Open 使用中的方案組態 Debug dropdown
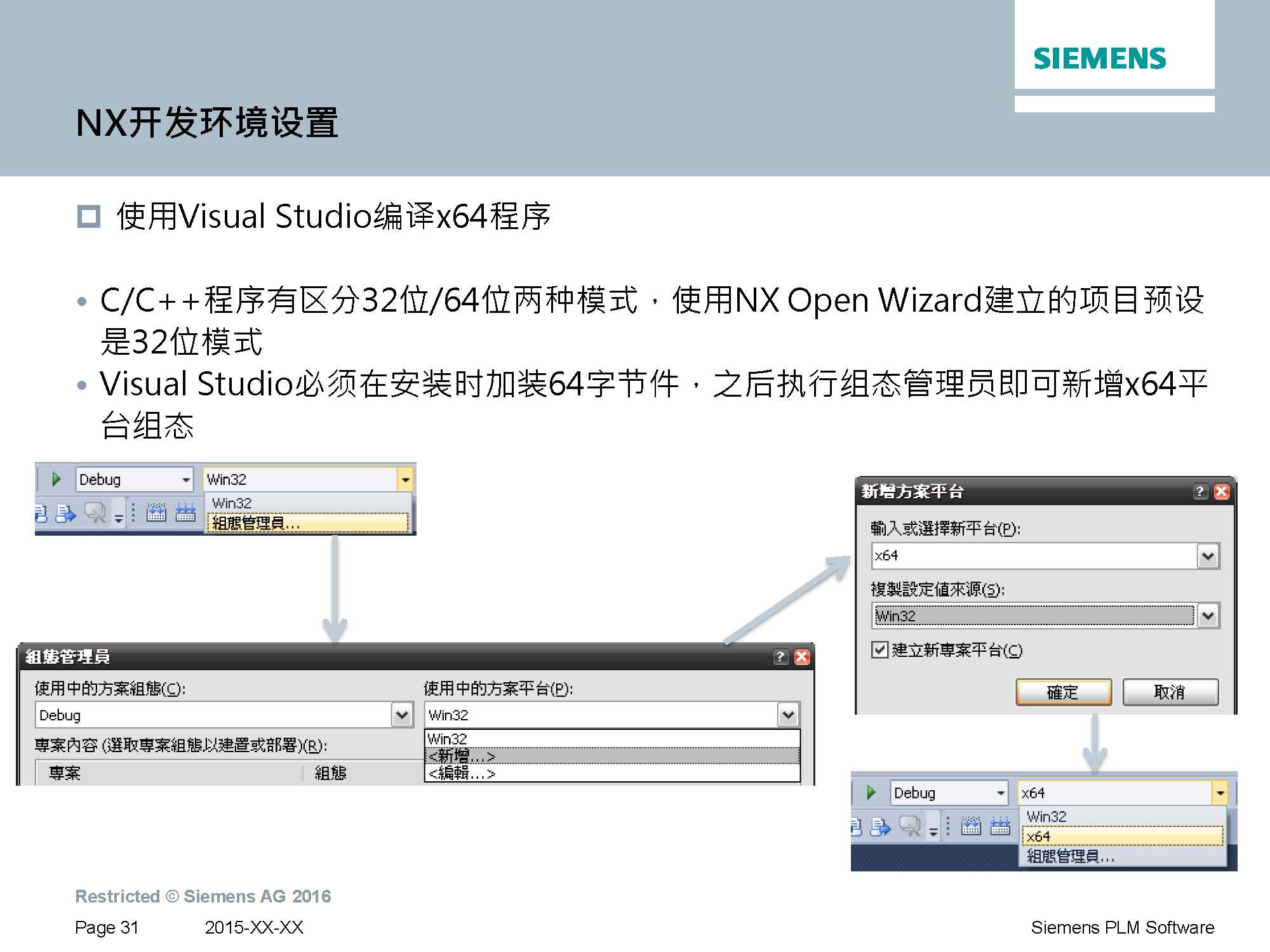This screenshot has height=952, width=1270. pos(401,715)
